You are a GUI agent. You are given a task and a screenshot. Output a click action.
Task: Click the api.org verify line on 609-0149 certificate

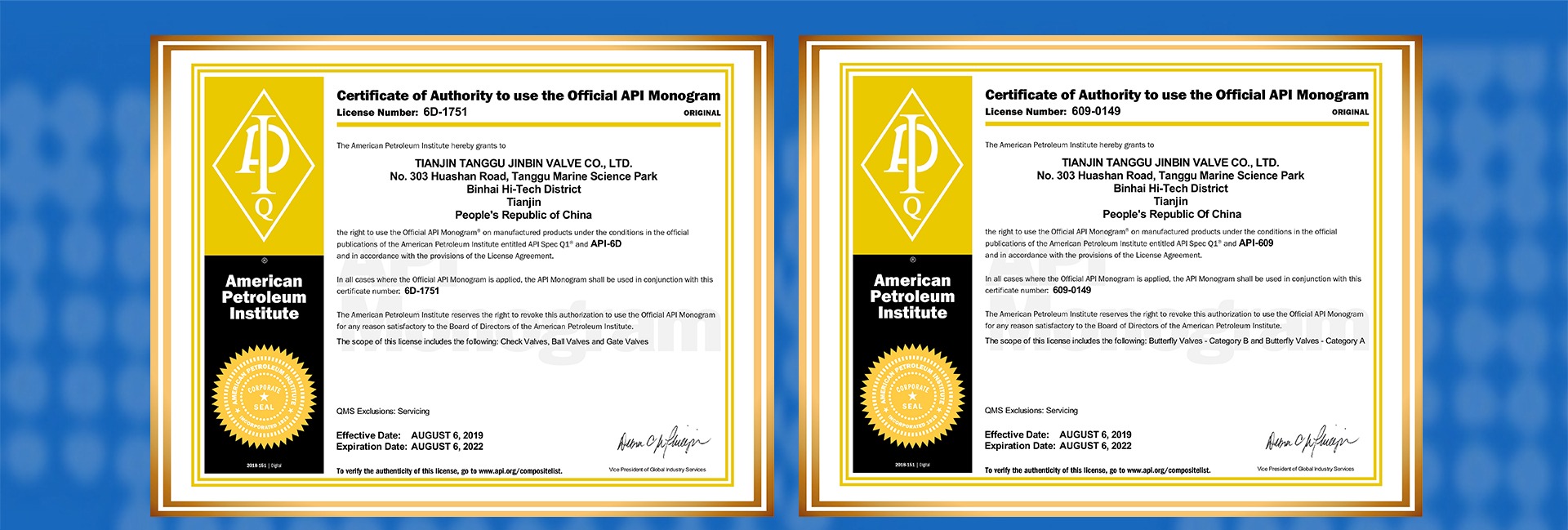pos(1098,470)
